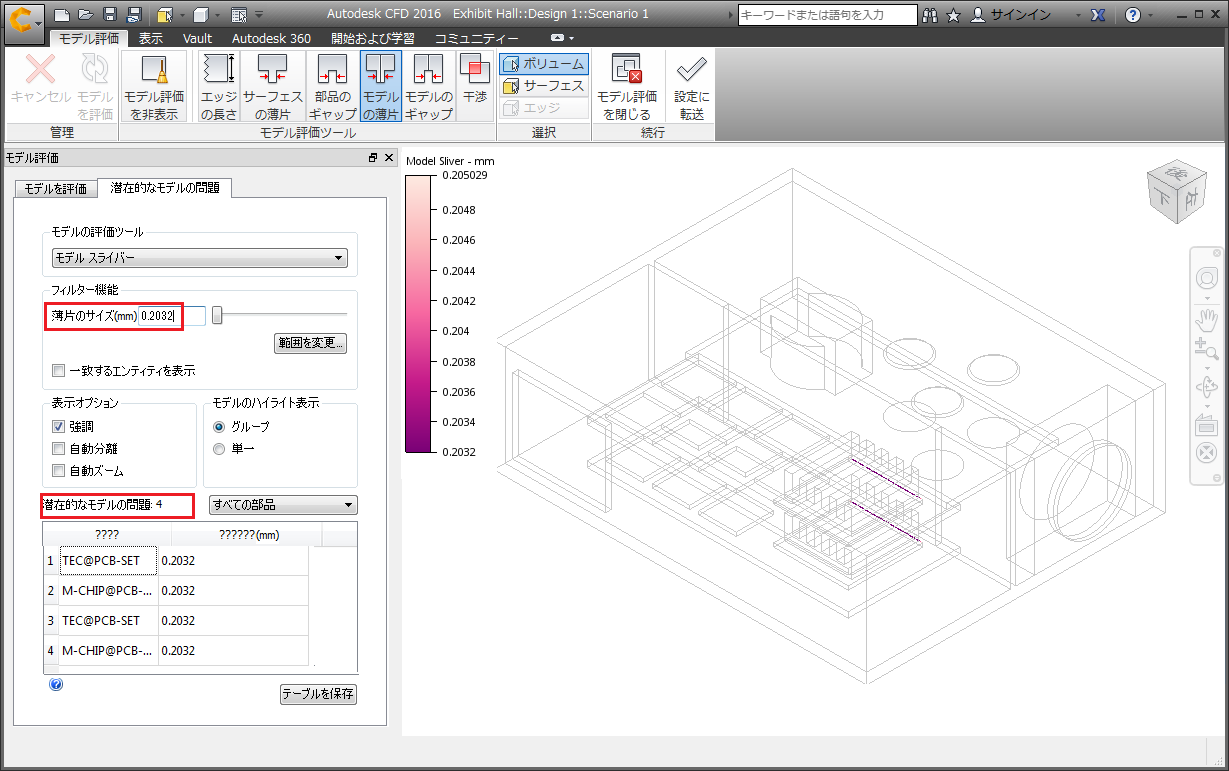Open the Autodesk 360 ribbon tab
Image resolution: width=1229 pixels, height=771 pixels.
coord(271,38)
